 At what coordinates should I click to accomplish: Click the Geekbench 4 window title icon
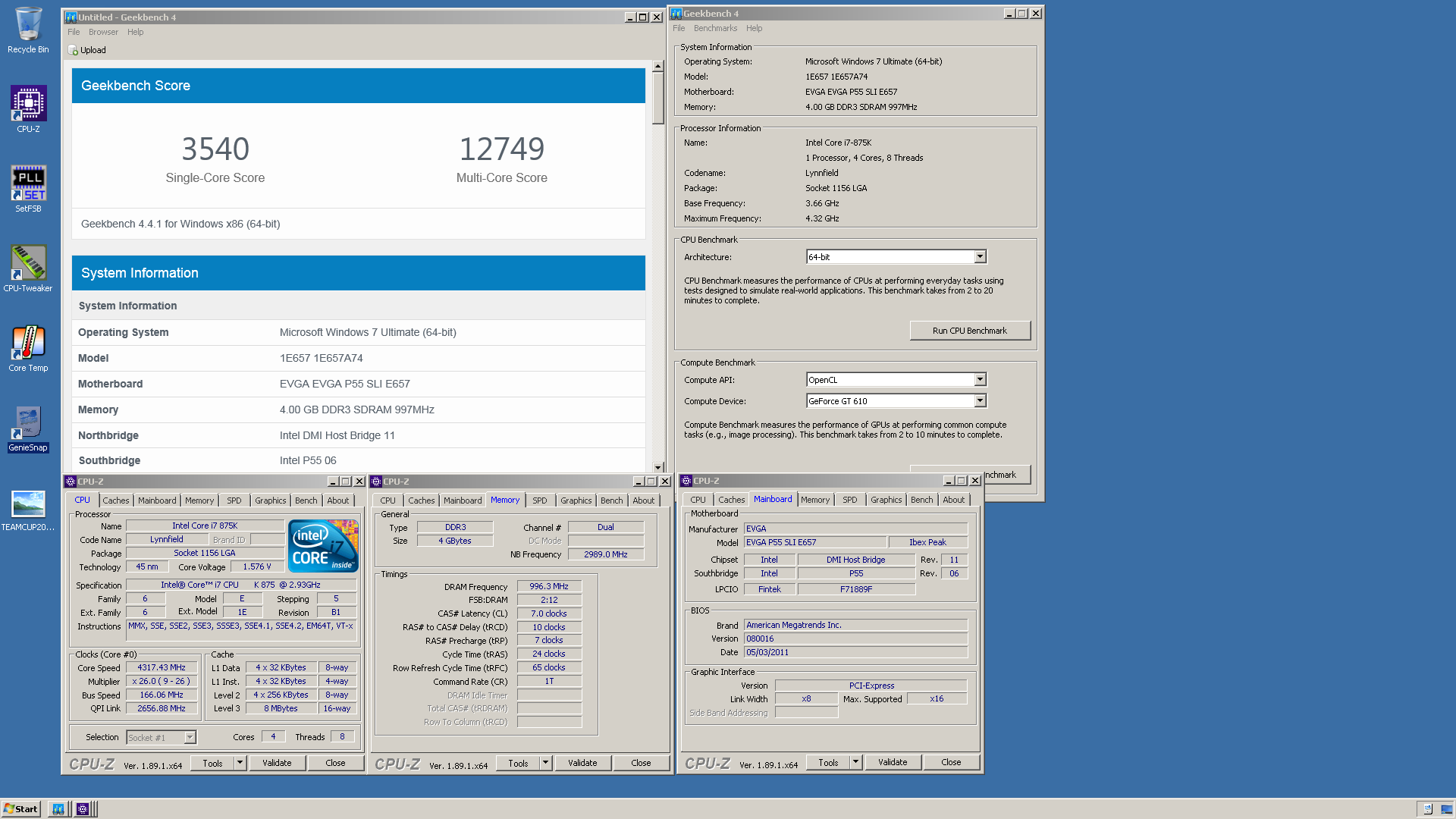676,13
